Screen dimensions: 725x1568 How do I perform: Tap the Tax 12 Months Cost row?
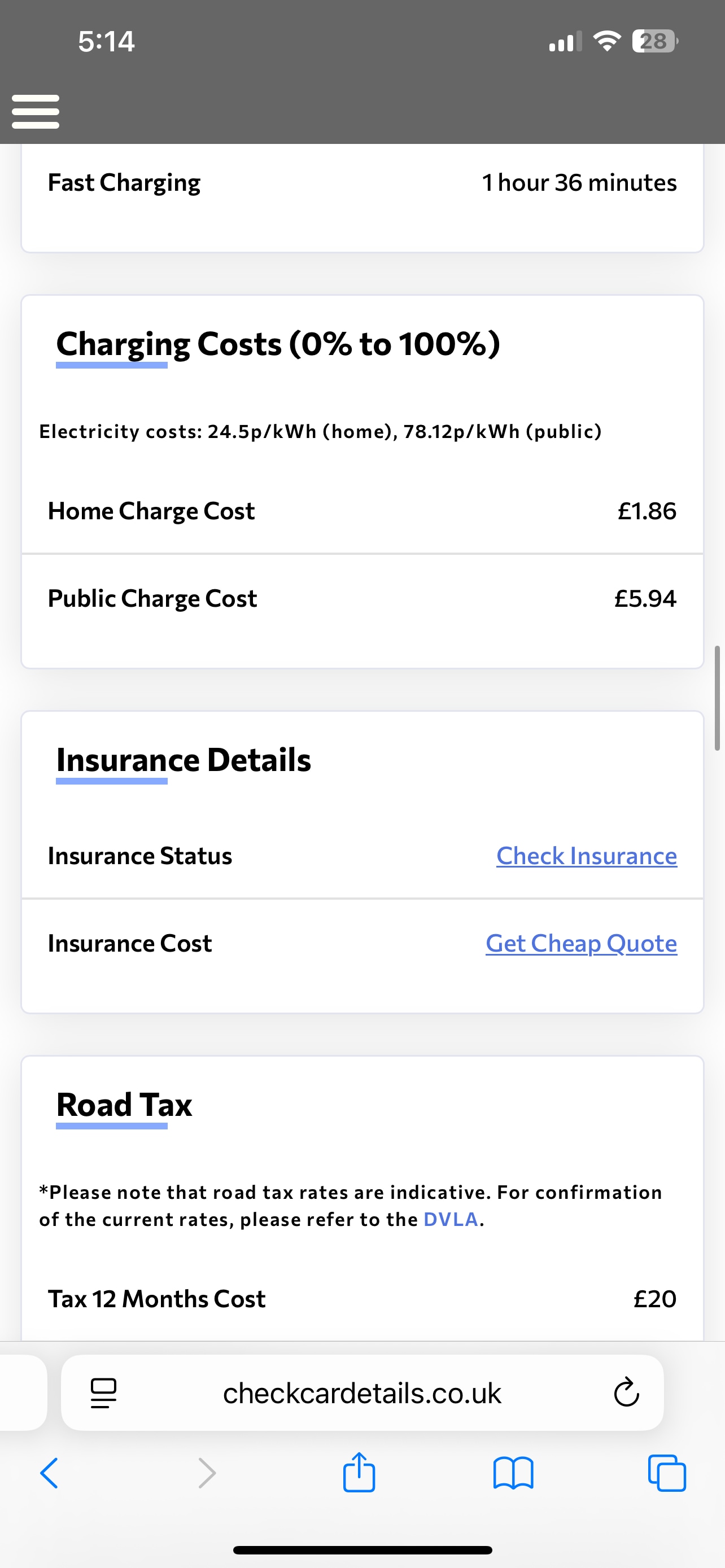(362, 1299)
